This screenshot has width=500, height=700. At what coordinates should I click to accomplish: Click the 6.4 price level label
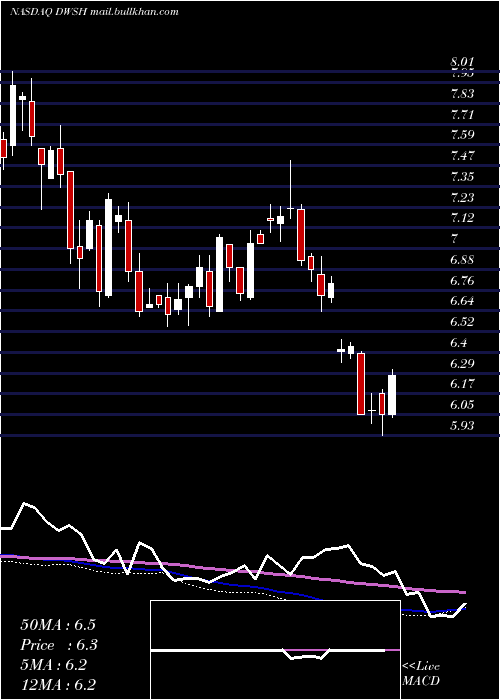pos(459,343)
